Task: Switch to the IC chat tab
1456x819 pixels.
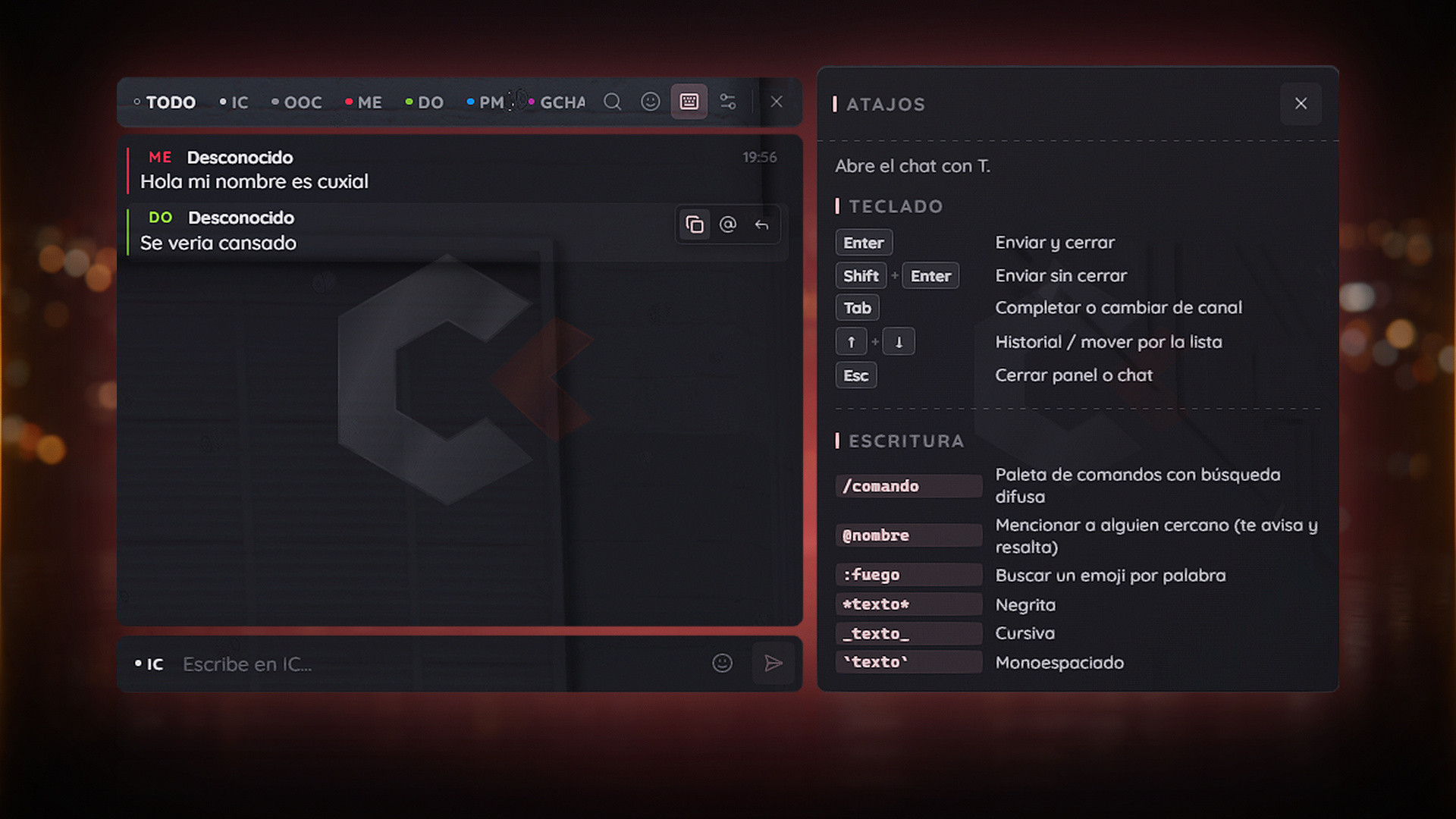Action: [x=234, y=102]
